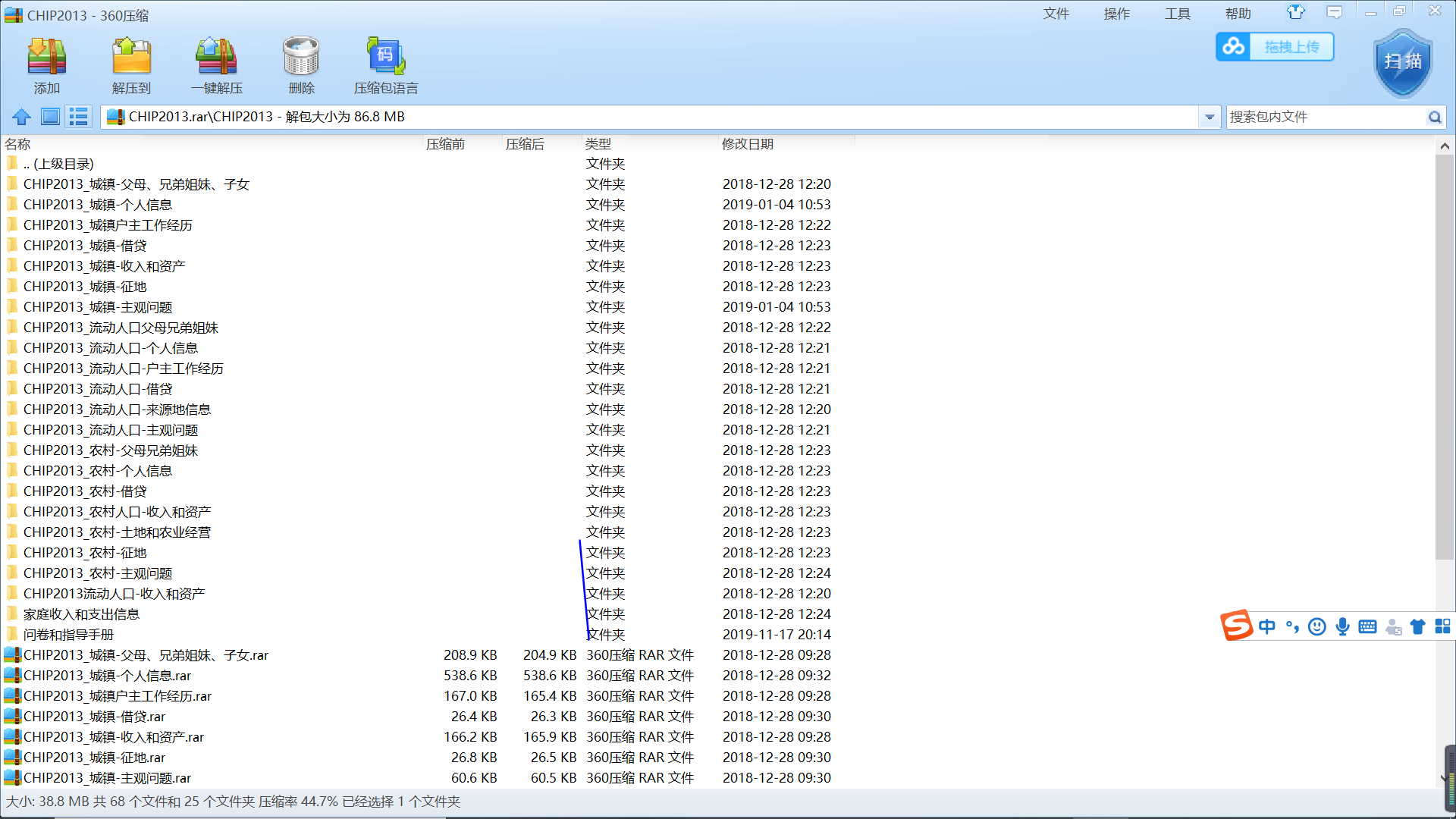Expand the archive path dropdown arrow
This screenshot has width=1456, height=819.
coord(1210,117)
